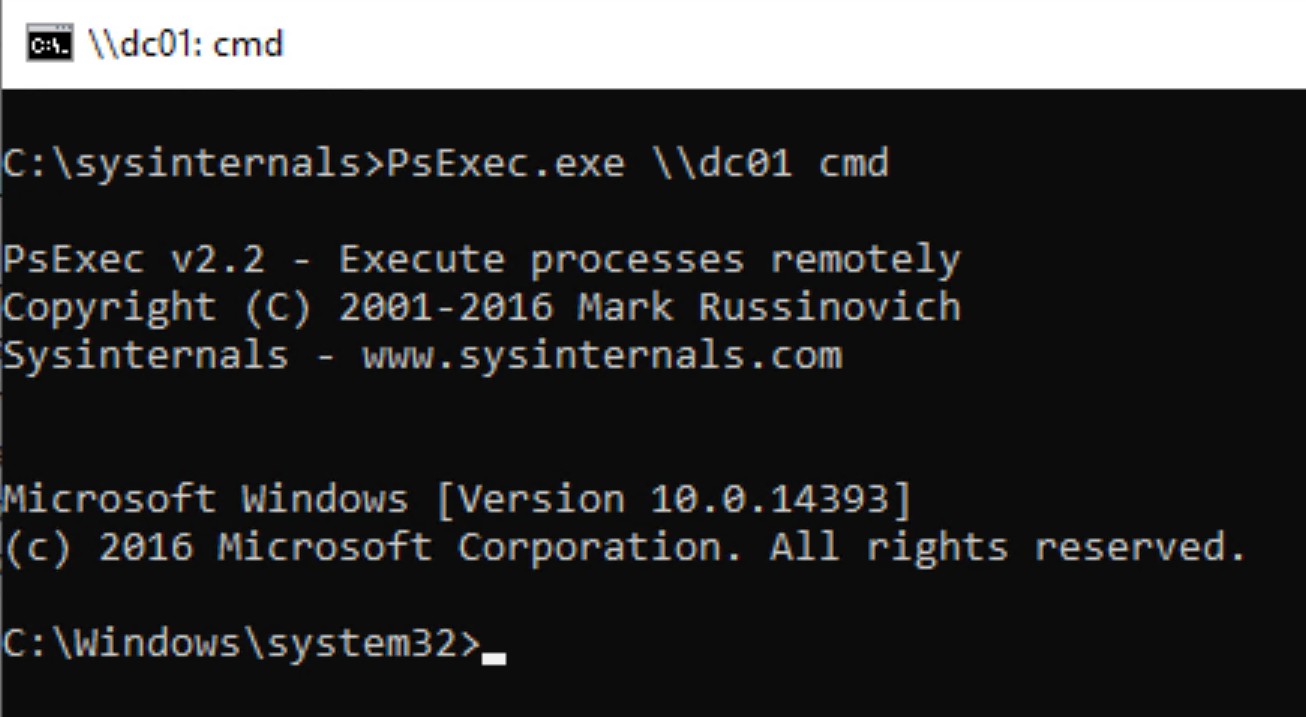Screen dimensions: 1306x717
Task: Click the blinking cursor after the system32 prompt
Action: point(494,657)
